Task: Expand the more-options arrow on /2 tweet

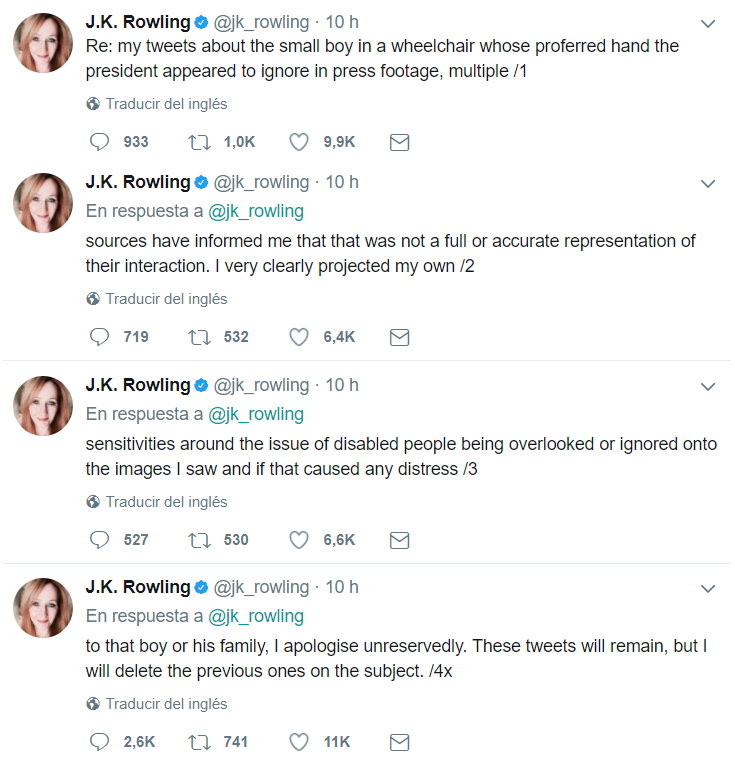Action: tap(708, 184)
